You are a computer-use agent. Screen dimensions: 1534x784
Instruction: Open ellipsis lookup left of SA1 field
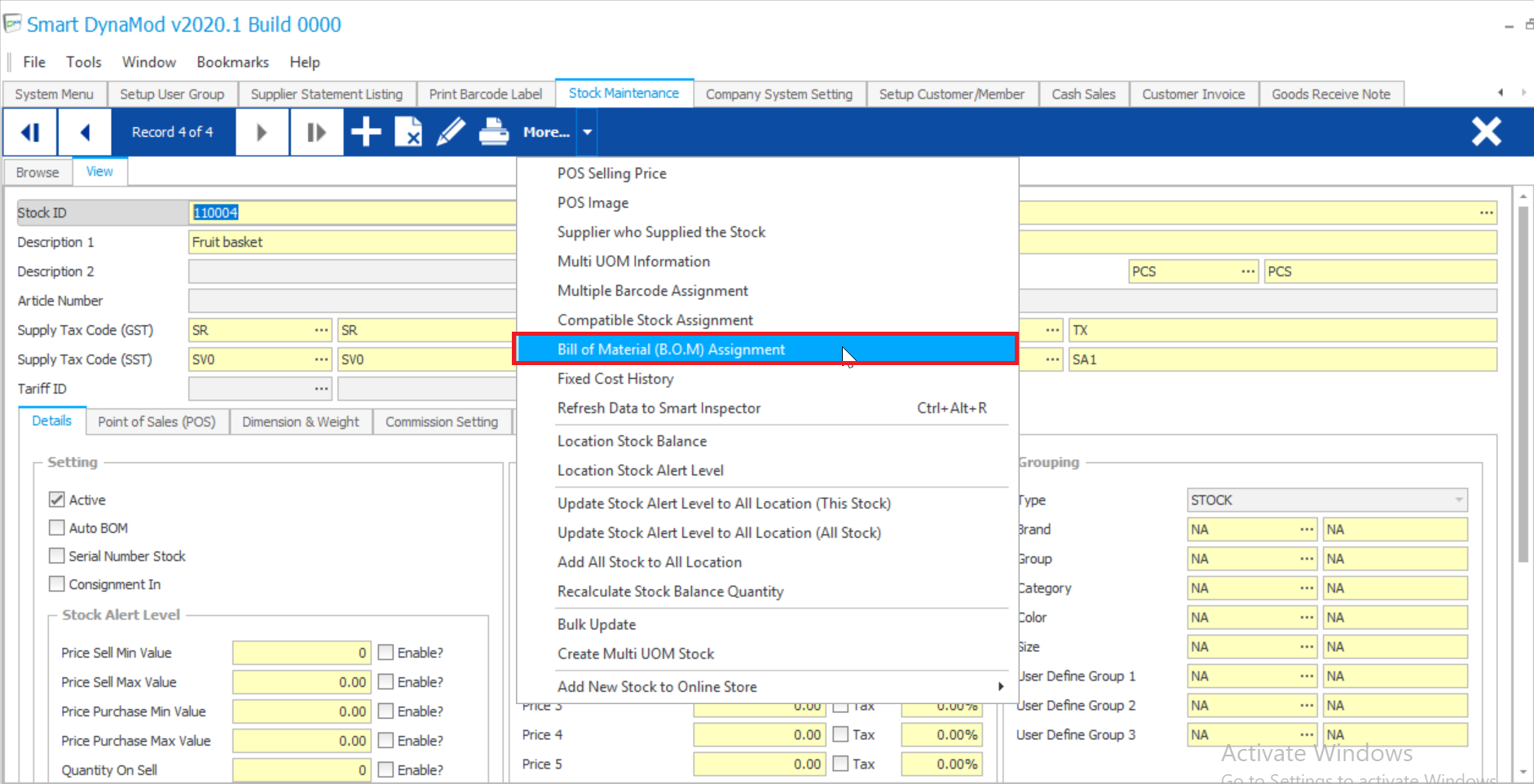1053,359
